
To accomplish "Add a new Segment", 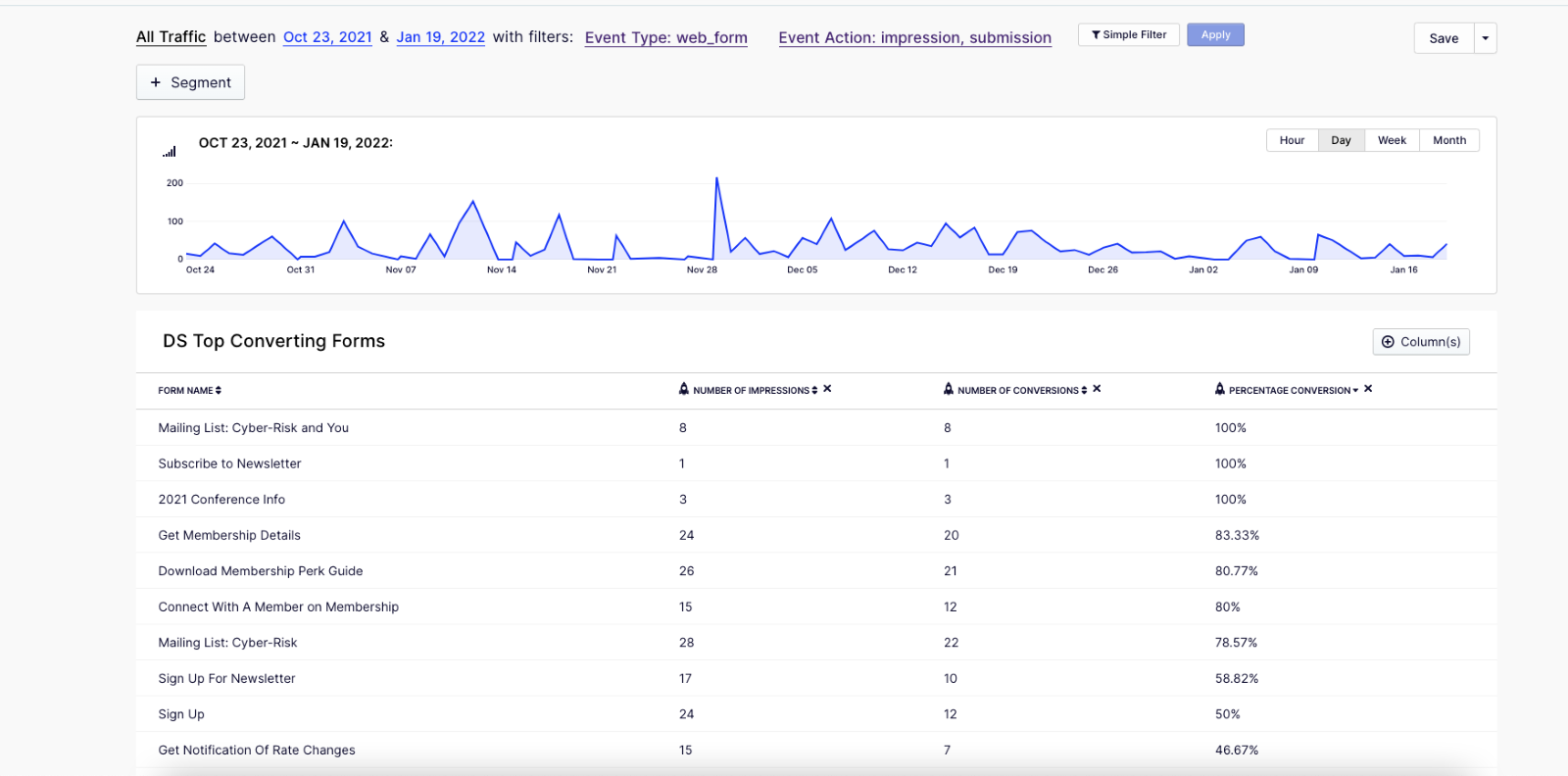I will click(190, 82).
